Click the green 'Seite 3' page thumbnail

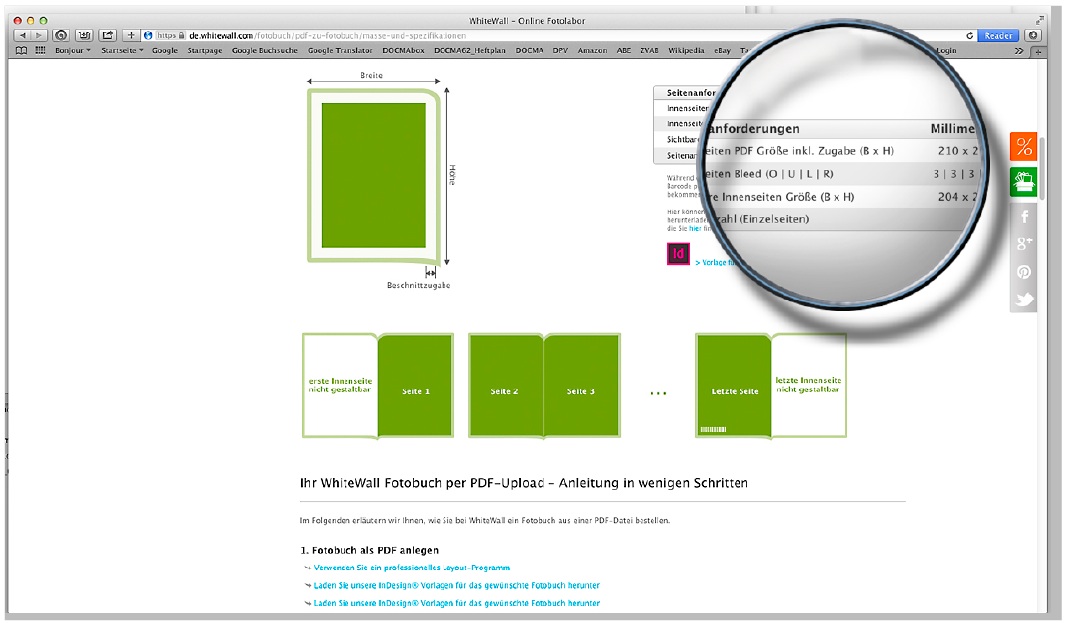click(x=582, y=385)
